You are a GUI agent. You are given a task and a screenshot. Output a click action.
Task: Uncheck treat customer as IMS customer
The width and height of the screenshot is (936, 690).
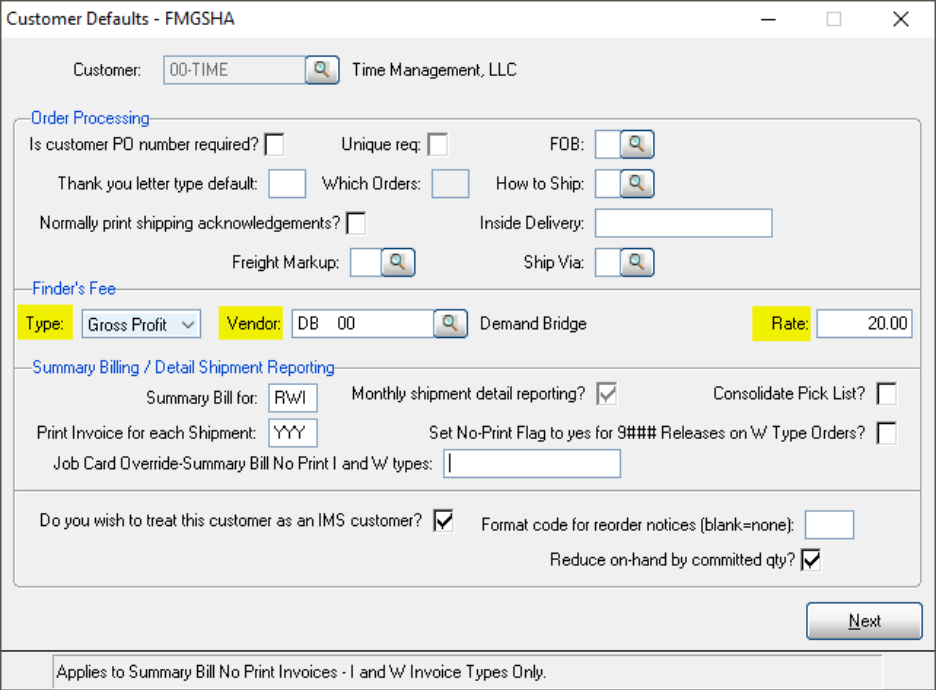pos(444,520)
